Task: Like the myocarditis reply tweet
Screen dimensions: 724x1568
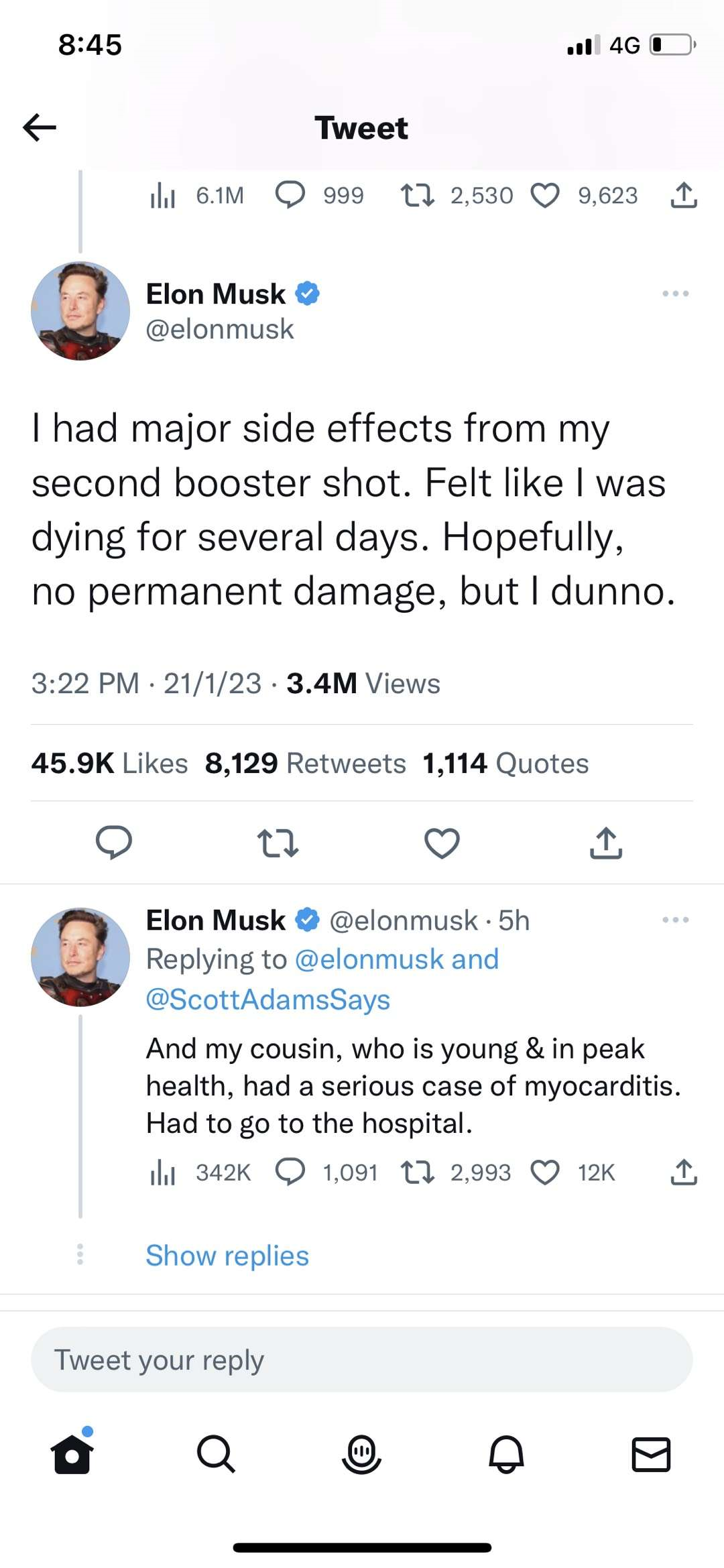Action: tap(545, 1172)
